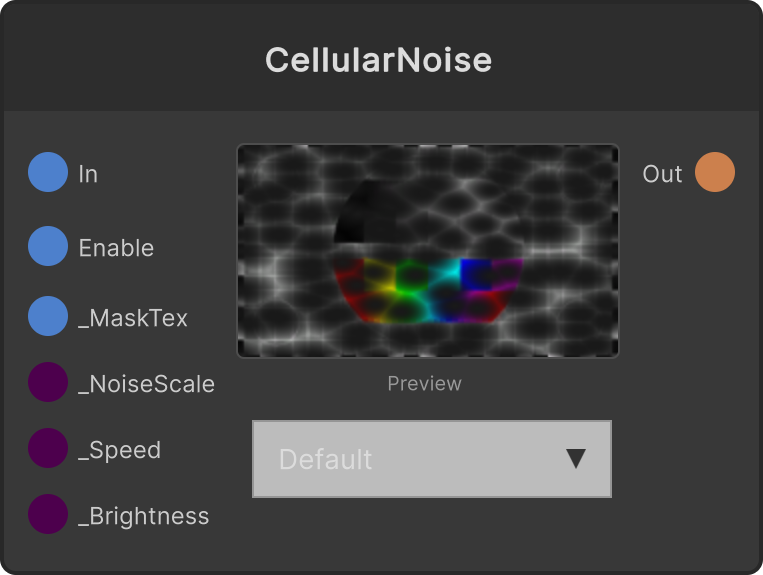763x575 pixels.
Task: Click the Enable label text
Action: coord(116,248)
